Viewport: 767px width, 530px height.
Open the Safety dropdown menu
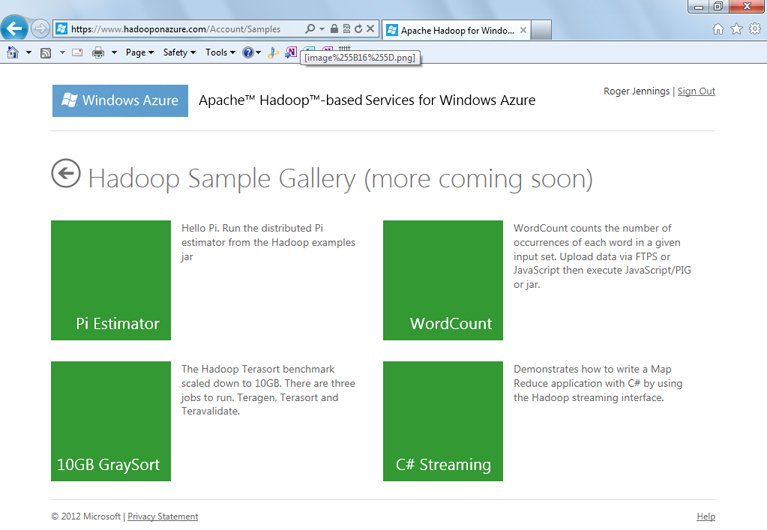[179, 52]
